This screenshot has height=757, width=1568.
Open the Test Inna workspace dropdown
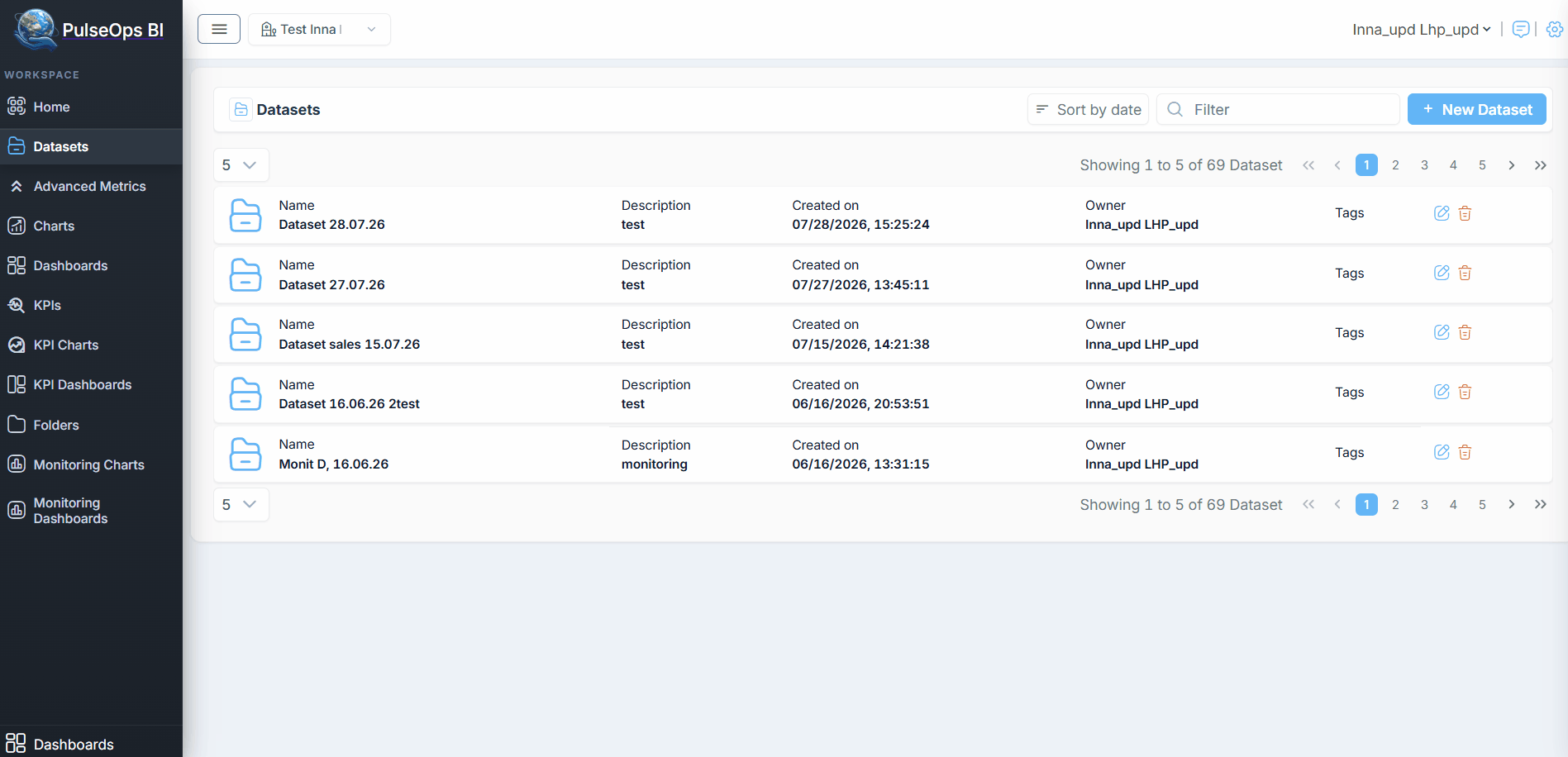tap(319, 29)
